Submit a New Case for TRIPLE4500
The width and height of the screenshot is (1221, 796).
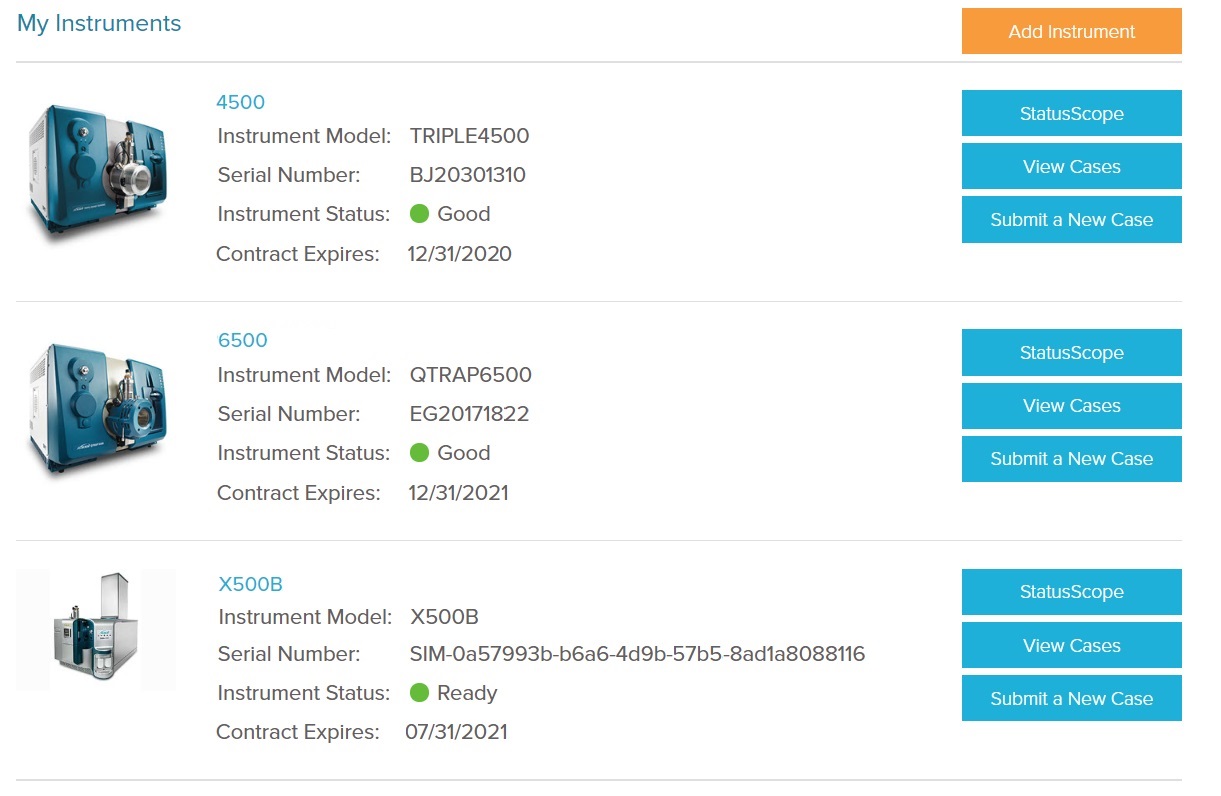tap(1071, 220)
